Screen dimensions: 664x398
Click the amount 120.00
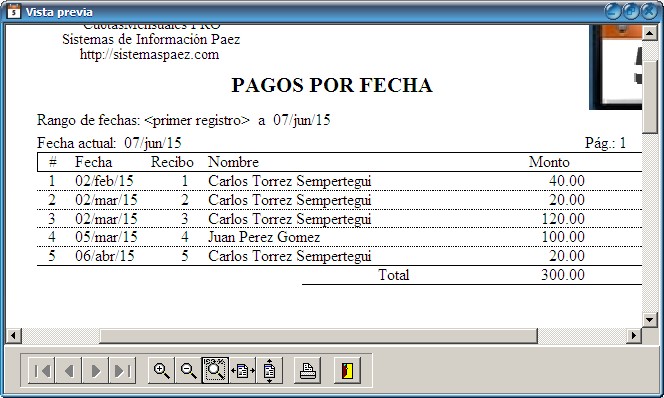click(563, 219)
